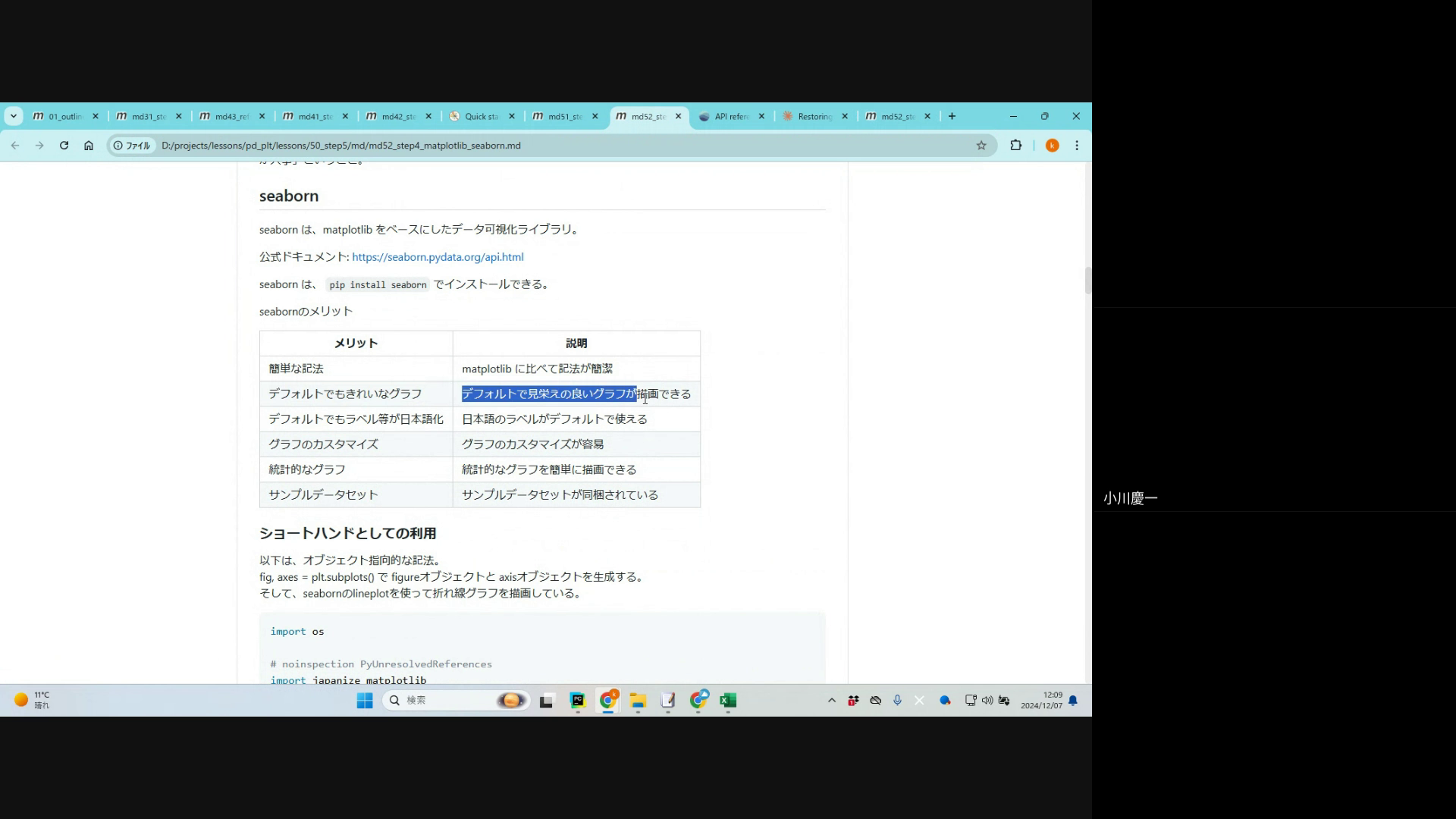Switch to the API reference tab
1456x819 pixels.
[730, 117]
